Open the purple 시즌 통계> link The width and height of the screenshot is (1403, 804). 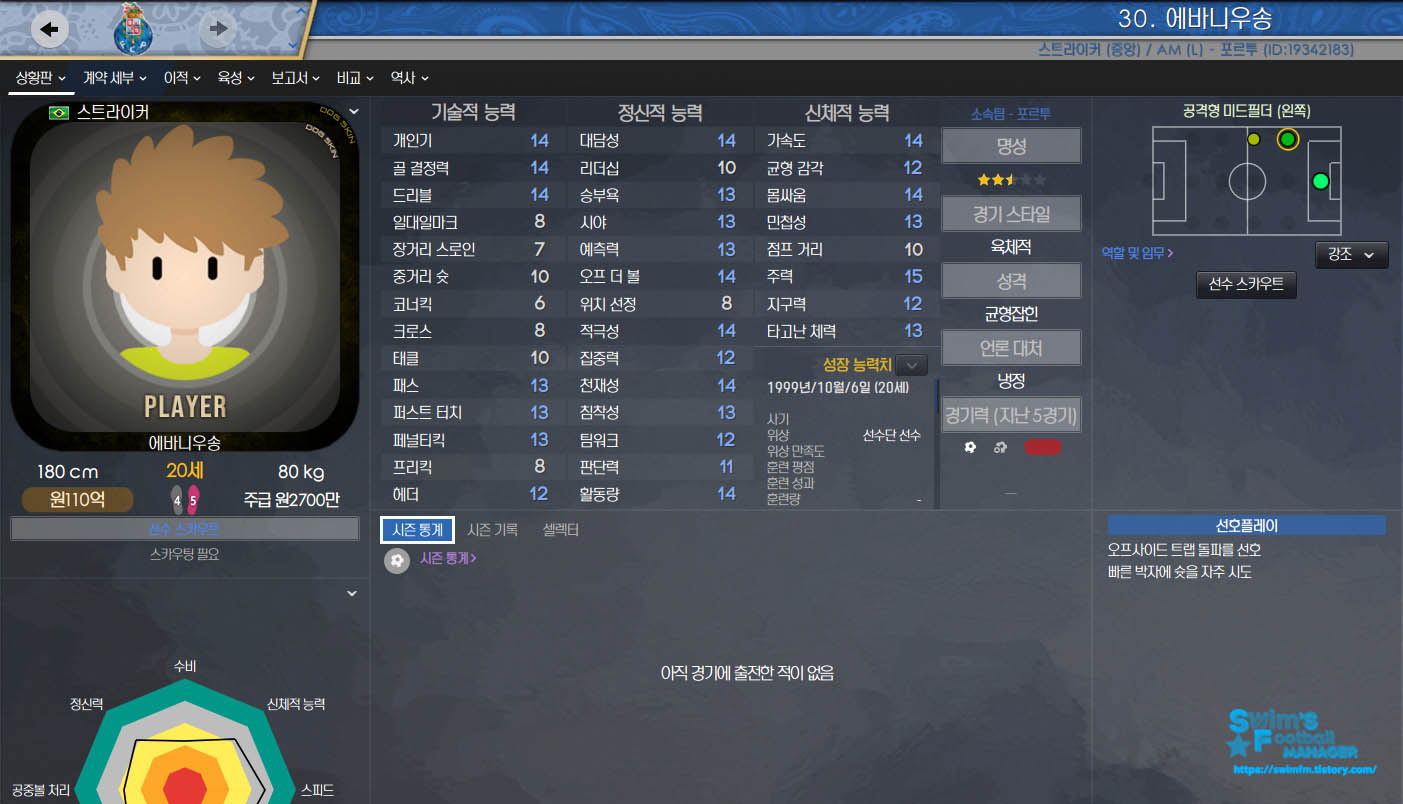[x=448, y=559]
